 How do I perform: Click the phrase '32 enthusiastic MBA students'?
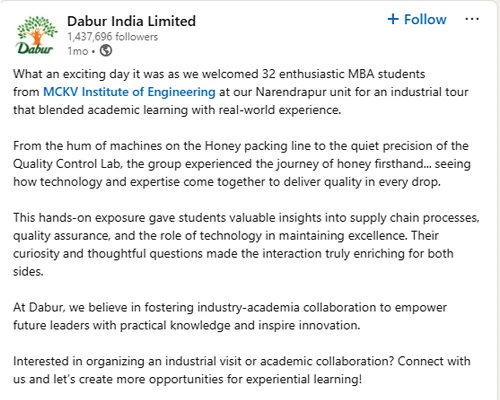click(x=344, y=74)
